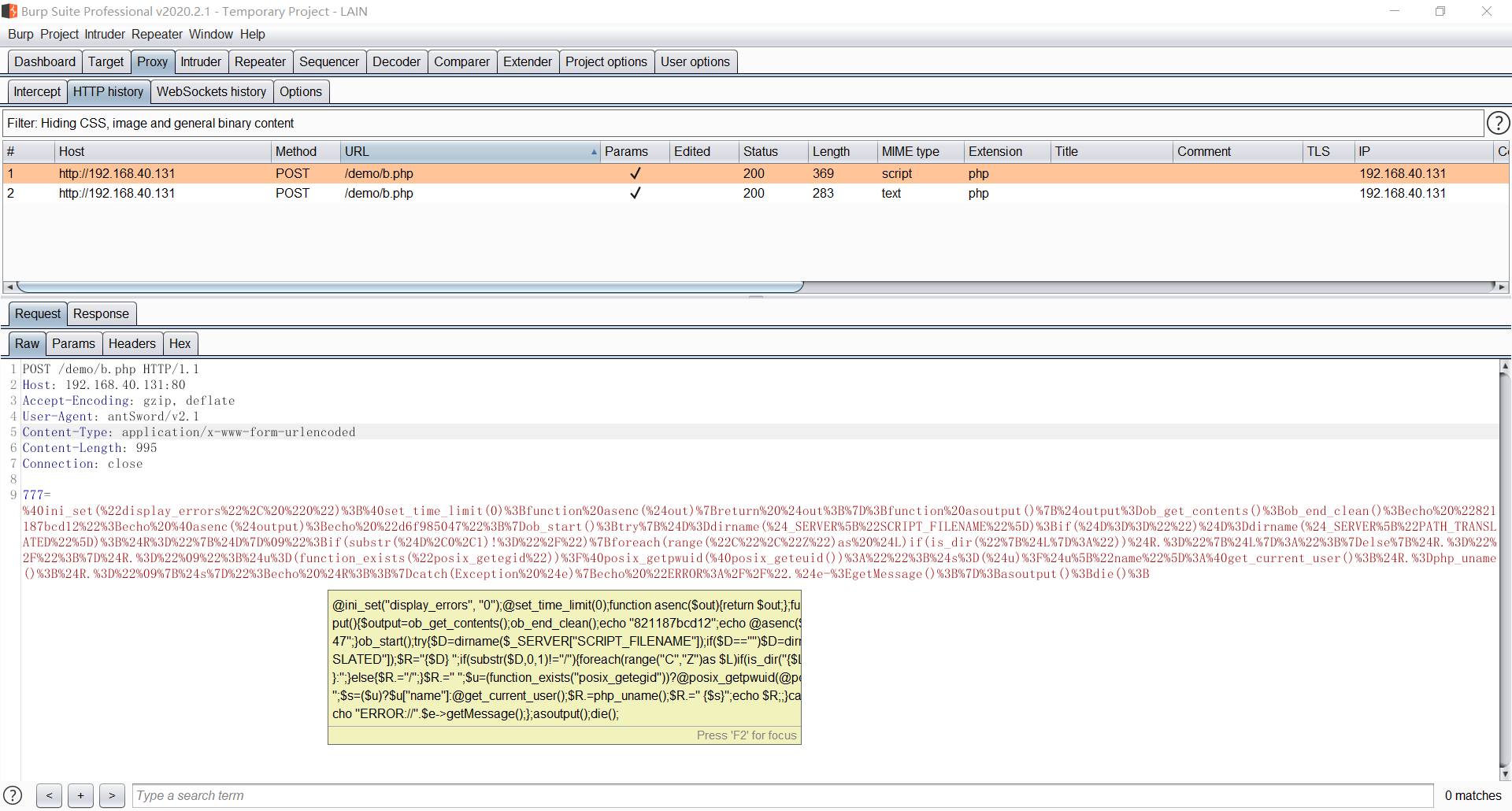Image resolution: width=1512 pixels, height=811 pixels.
Task: Open the Comparer tab
Action: (x=461, y=61)
